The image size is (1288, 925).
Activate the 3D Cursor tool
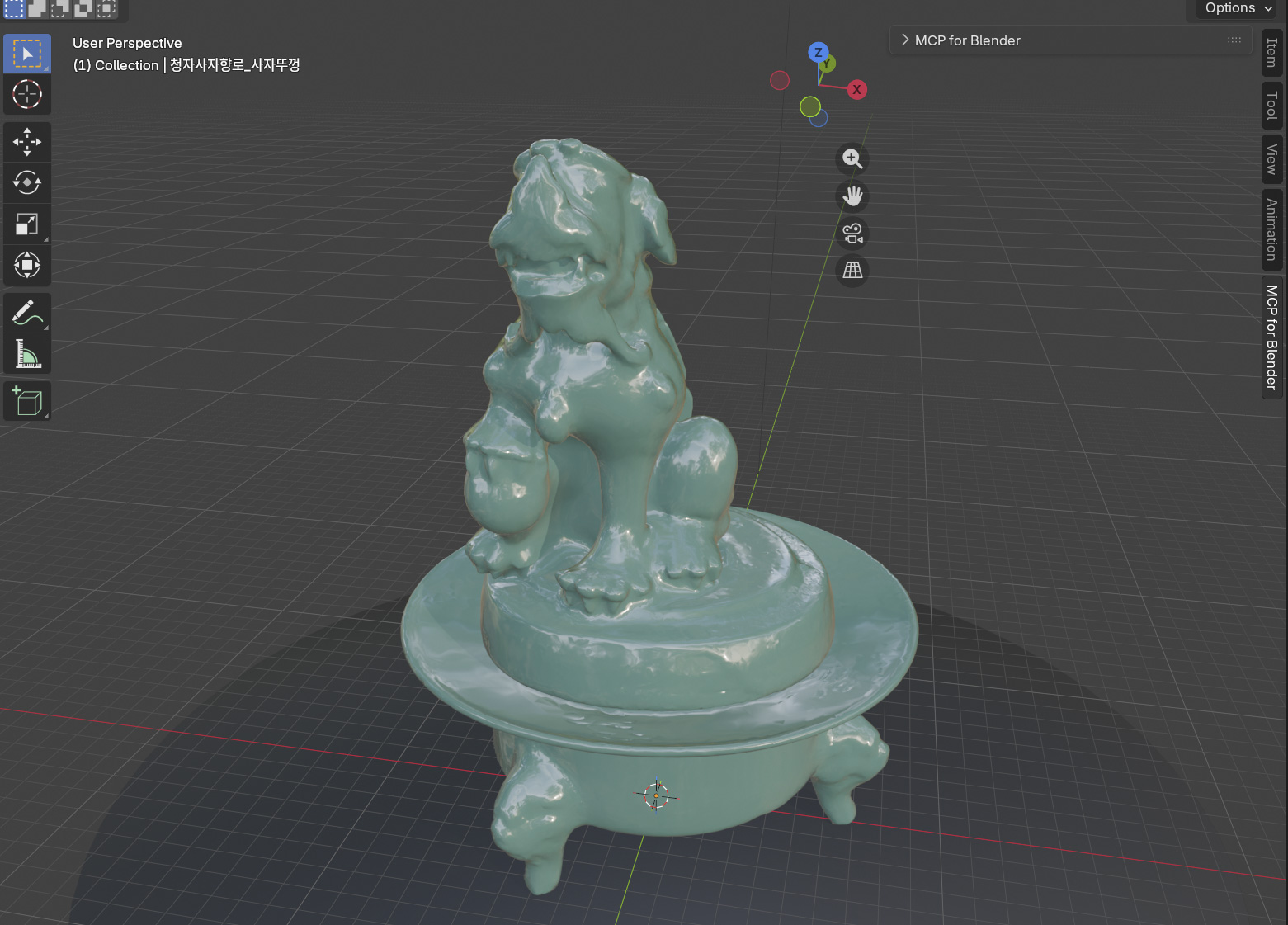(x=27, y=95)
